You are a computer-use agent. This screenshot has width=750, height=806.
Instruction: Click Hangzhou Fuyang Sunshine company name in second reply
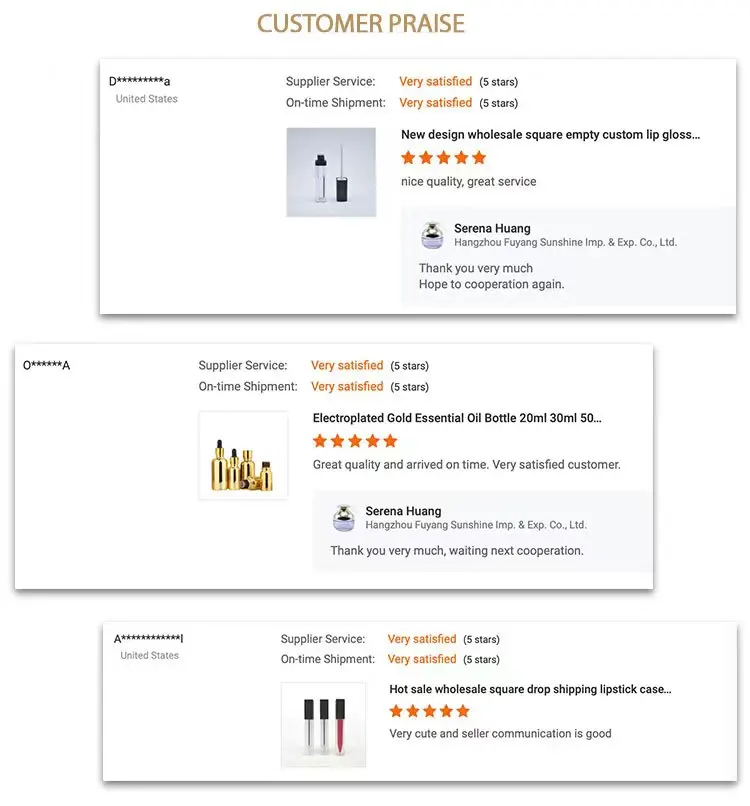click(476, 525)
